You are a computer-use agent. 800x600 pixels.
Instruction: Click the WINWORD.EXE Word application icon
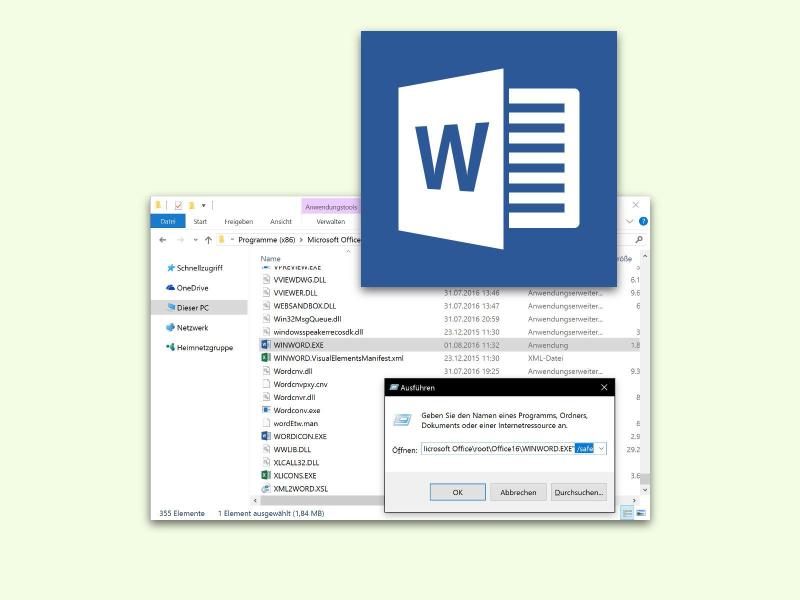266,345
